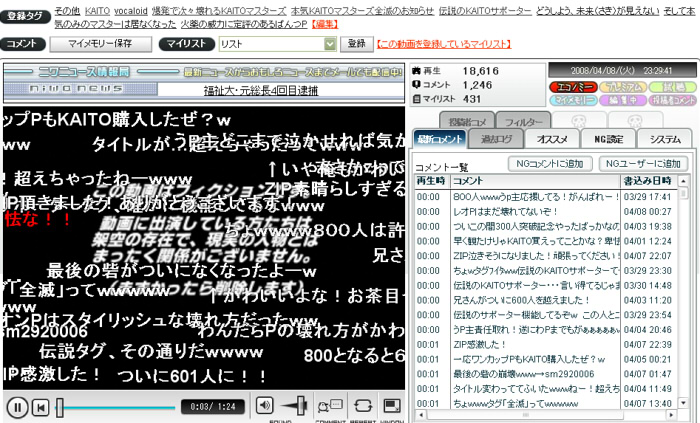The height and width of the screenshot is (423, 700).
Task: Click timestamp 03/29 17:41 cell
Action: (648, 197)
